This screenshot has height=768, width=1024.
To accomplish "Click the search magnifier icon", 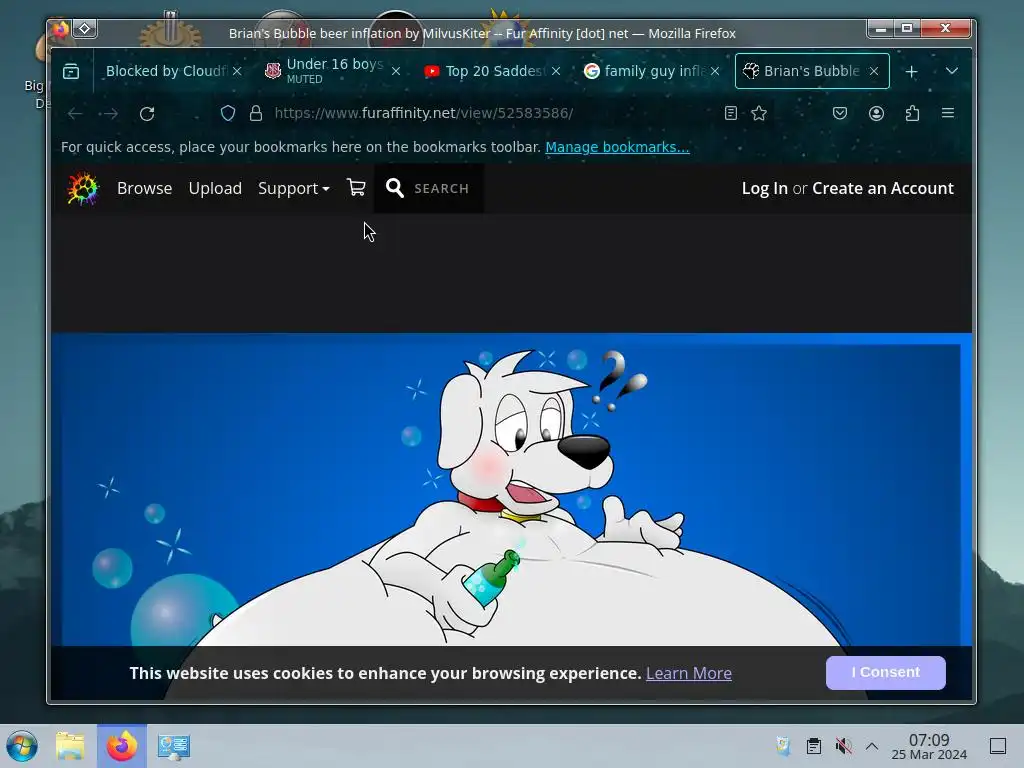I will (394, 188).
